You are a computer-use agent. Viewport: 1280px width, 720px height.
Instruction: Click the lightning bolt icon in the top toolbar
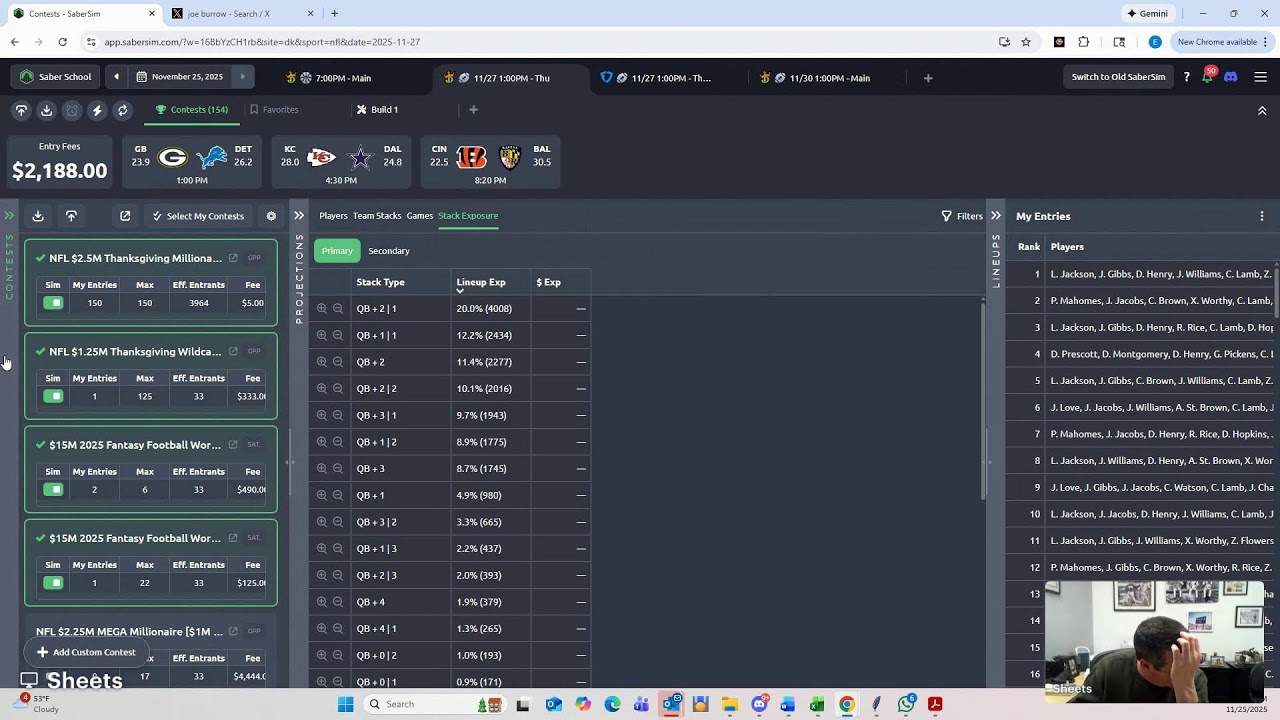pyautogui.click(x=97, y=110)
